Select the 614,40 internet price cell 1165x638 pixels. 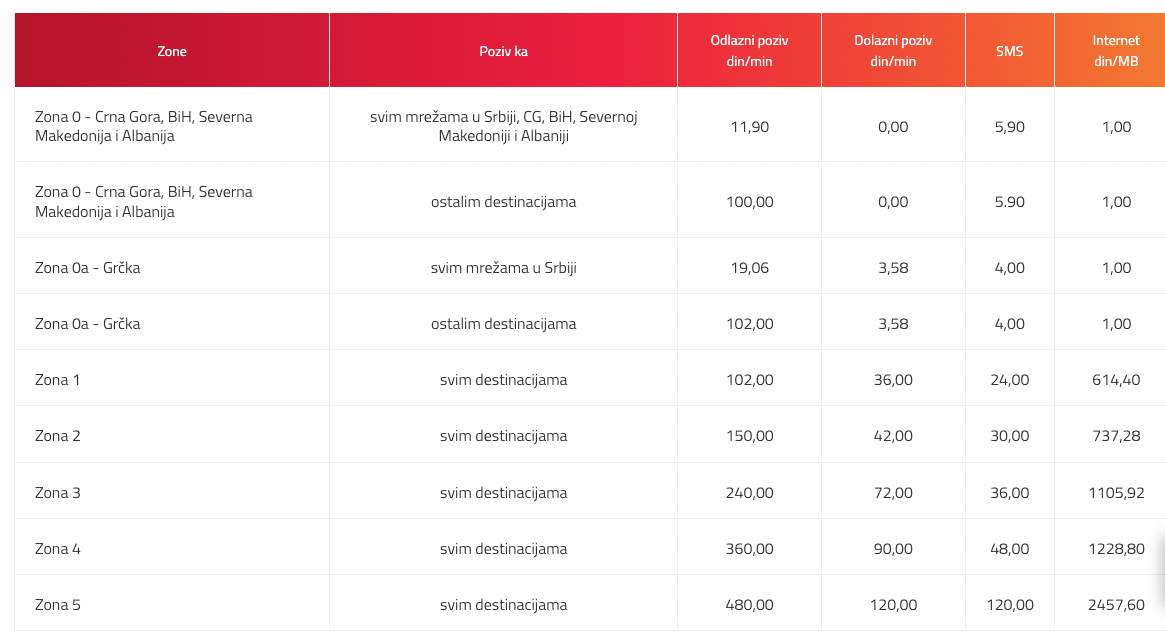(1115, 380)
